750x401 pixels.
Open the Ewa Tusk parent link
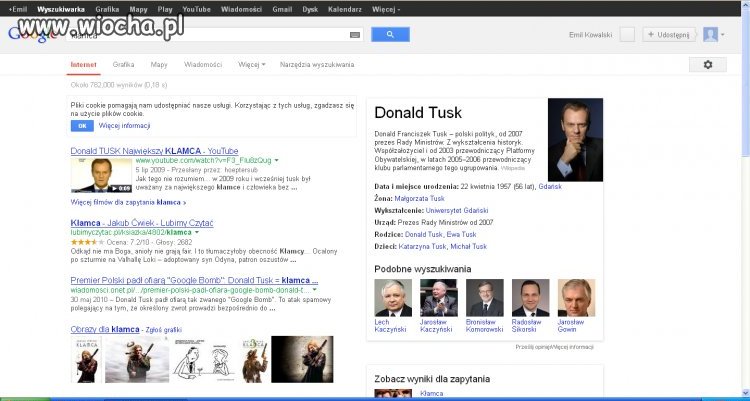462,234
